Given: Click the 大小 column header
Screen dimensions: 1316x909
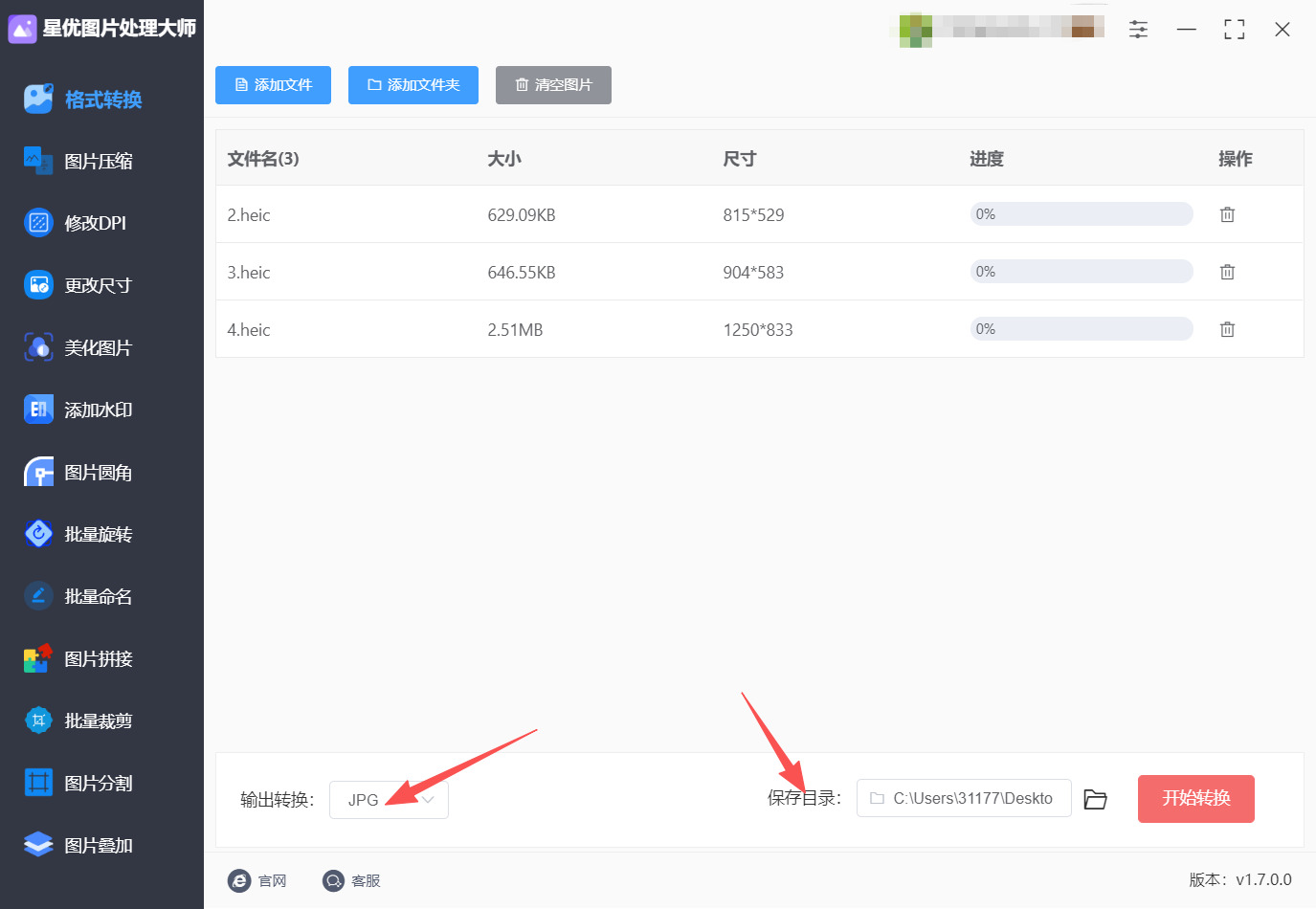Looking at the screenshot, I should [504, 159].
